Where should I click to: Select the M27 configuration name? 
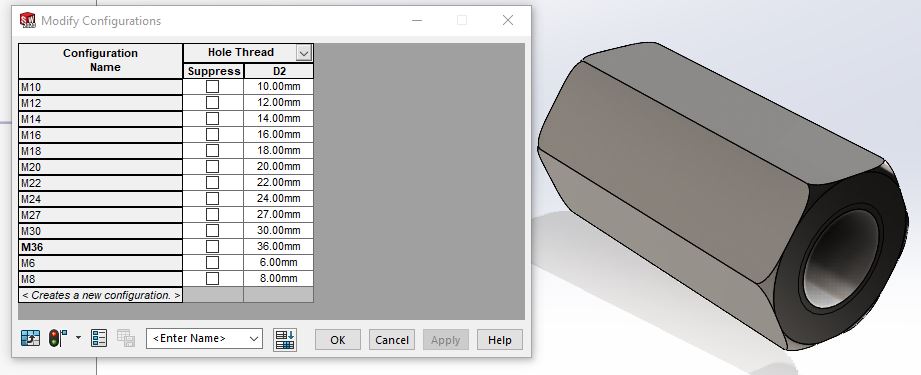pyautogui.click(x=100, y=215)
